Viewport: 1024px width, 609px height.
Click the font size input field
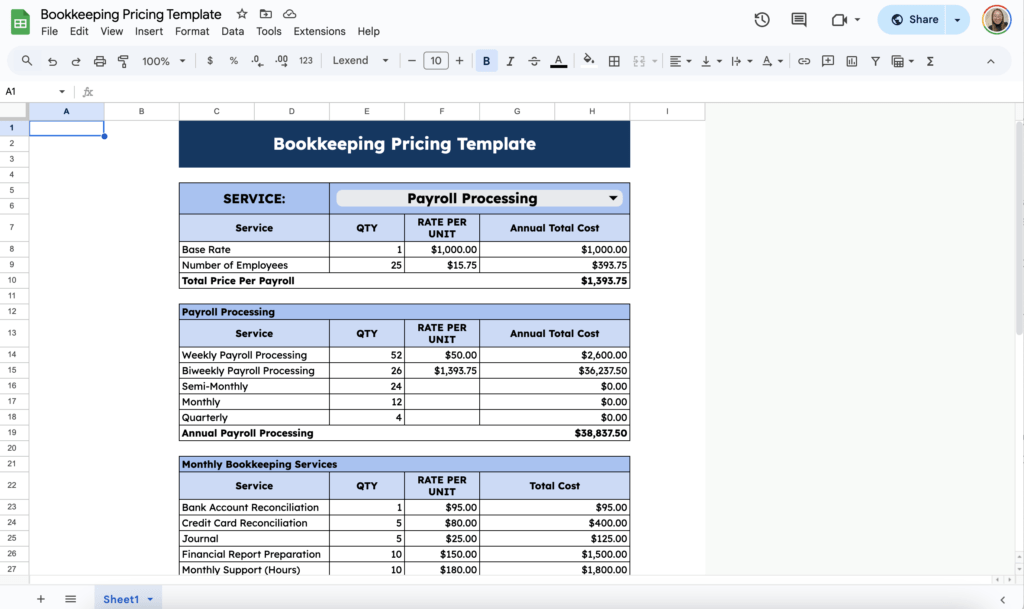click(435, 61)
